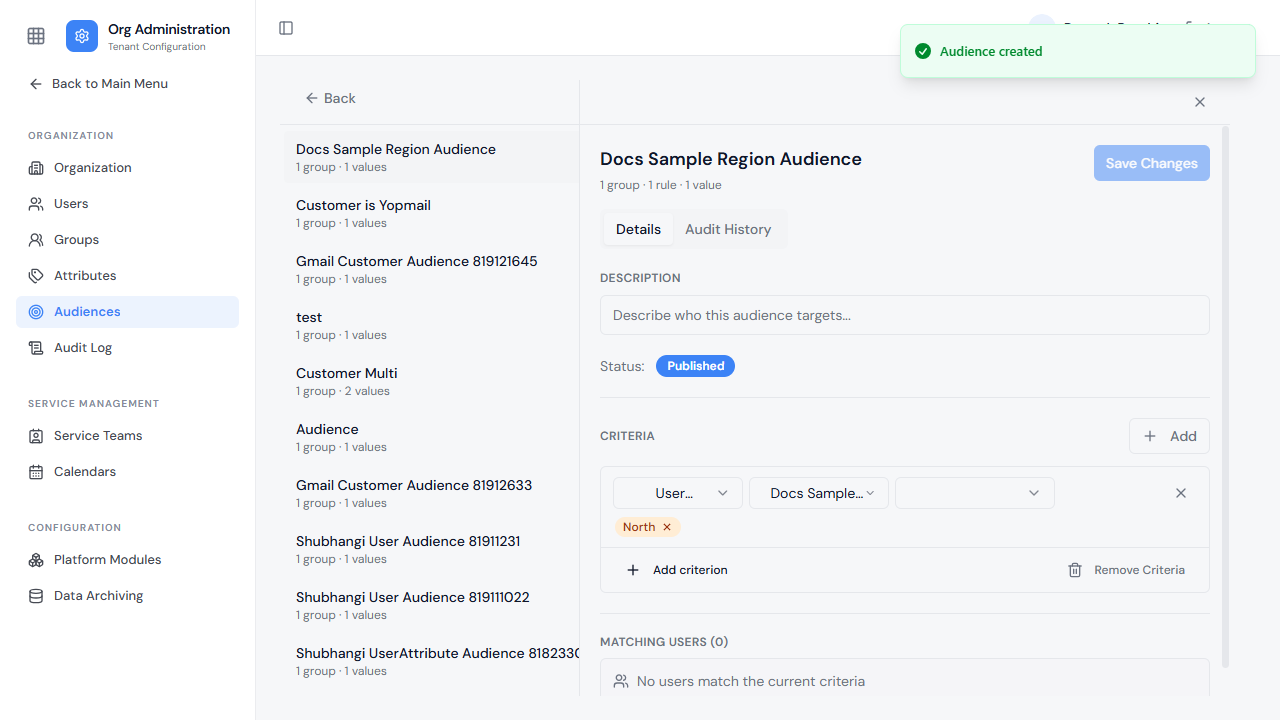The height and width of the screenshot is (720, 1280).
Task: Delete the criterion row with X
Action: [x=1181, y=493]
